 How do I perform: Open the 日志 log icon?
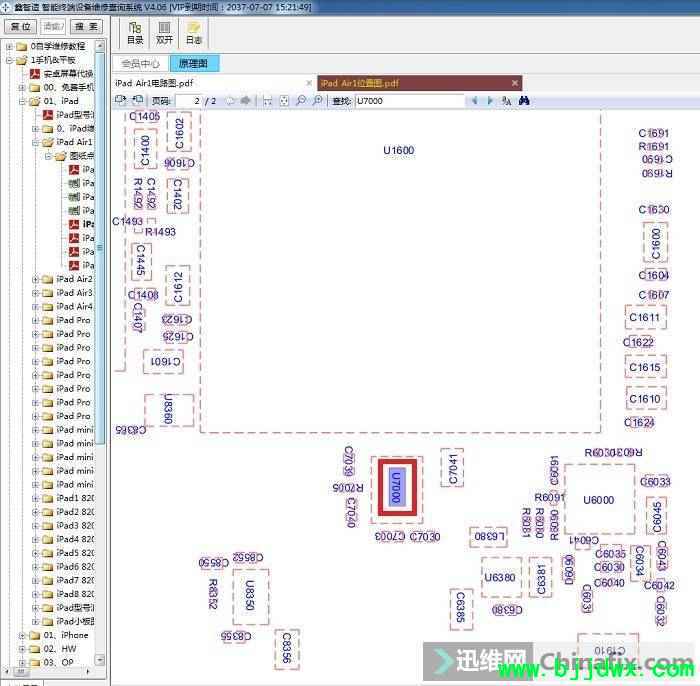pos(193,33)
